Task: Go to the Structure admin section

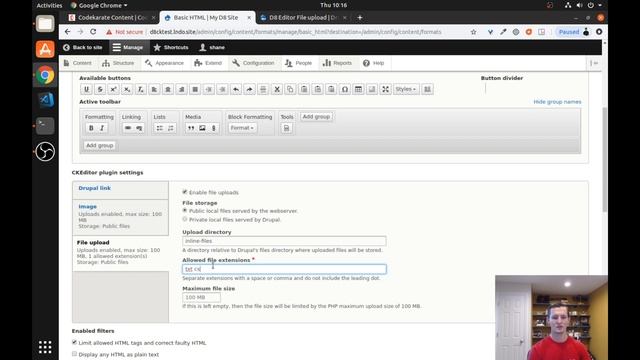Action: 118,63
